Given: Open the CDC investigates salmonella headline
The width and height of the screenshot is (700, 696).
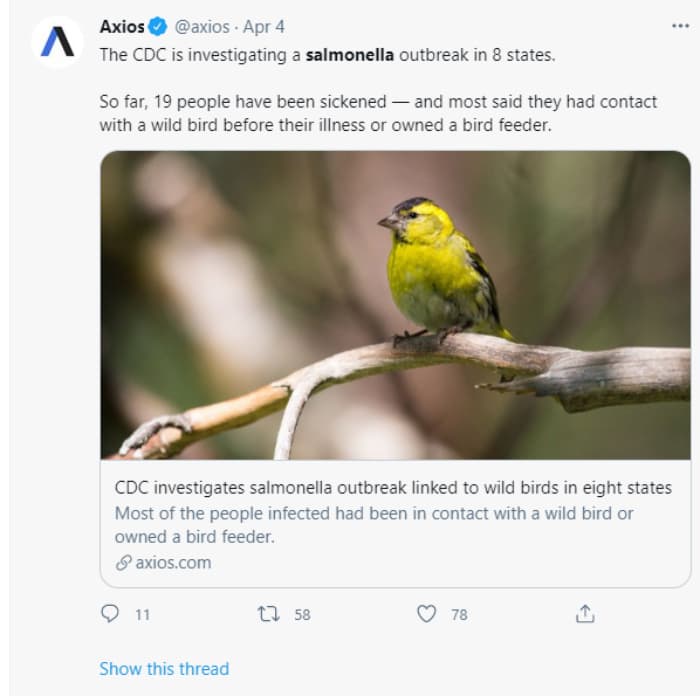Looking at the screenshot, I should (x=393, y=488).
